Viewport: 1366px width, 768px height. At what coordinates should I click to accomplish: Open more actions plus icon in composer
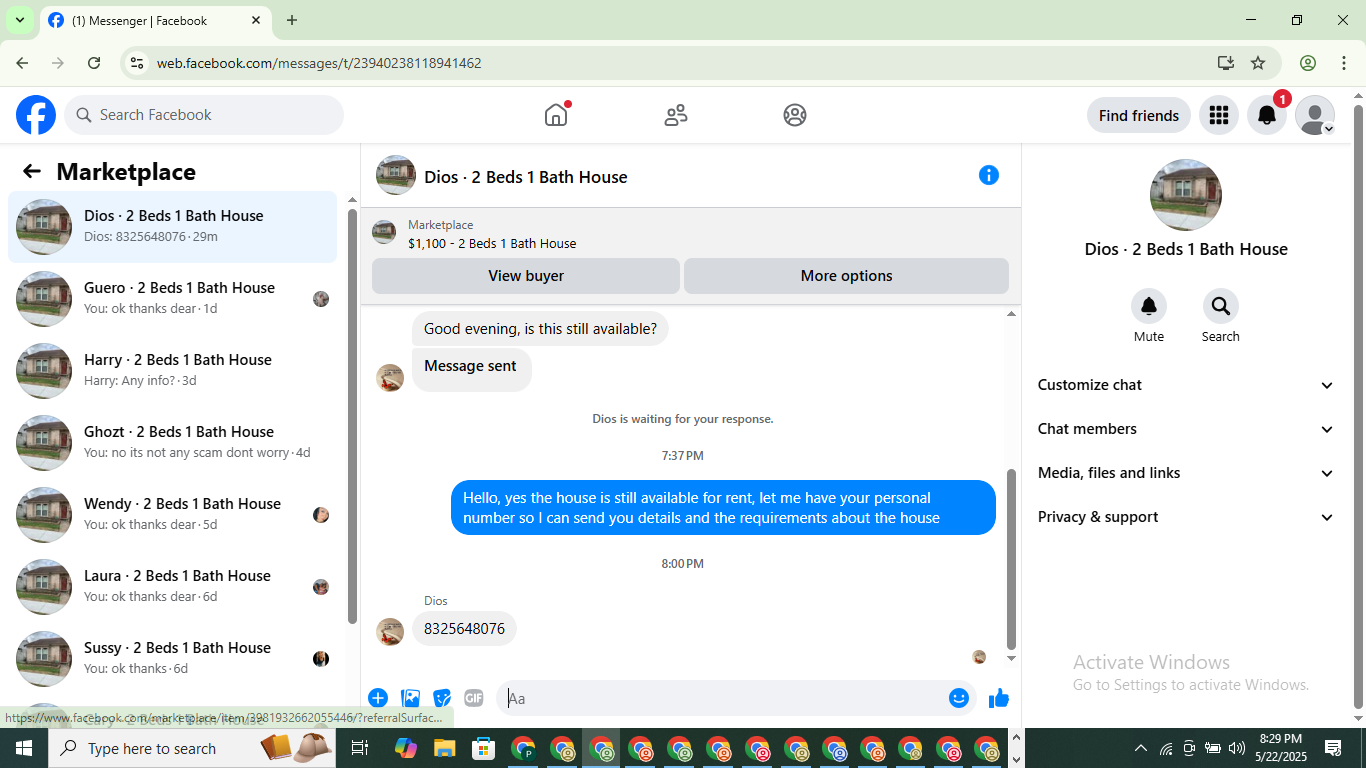378,698
